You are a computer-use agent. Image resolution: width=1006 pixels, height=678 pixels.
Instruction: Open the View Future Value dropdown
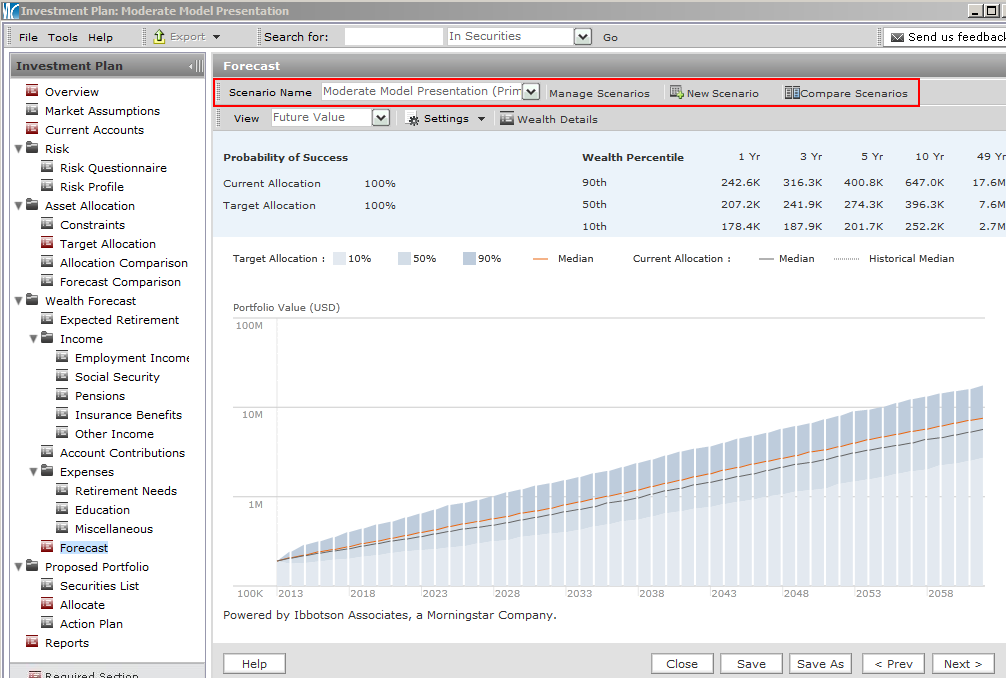[x=380, y=118]
